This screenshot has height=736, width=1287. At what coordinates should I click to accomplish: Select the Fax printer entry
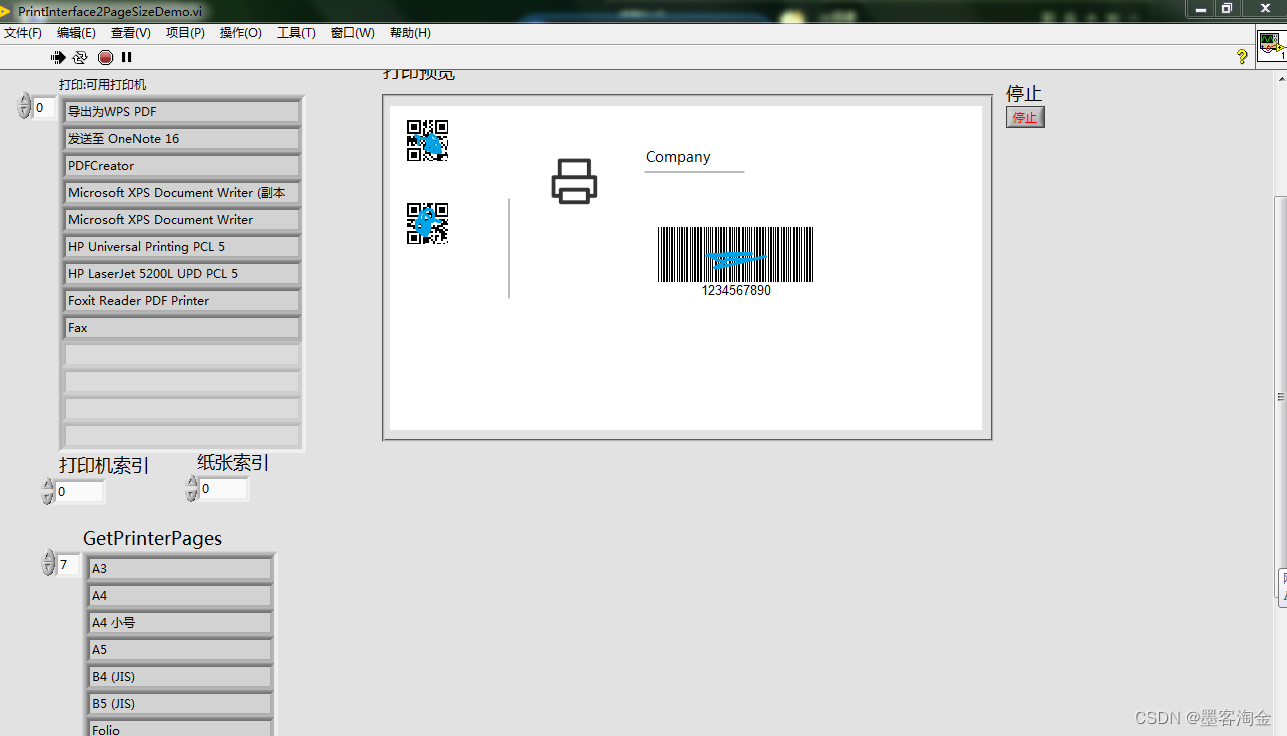click(182, 328)
